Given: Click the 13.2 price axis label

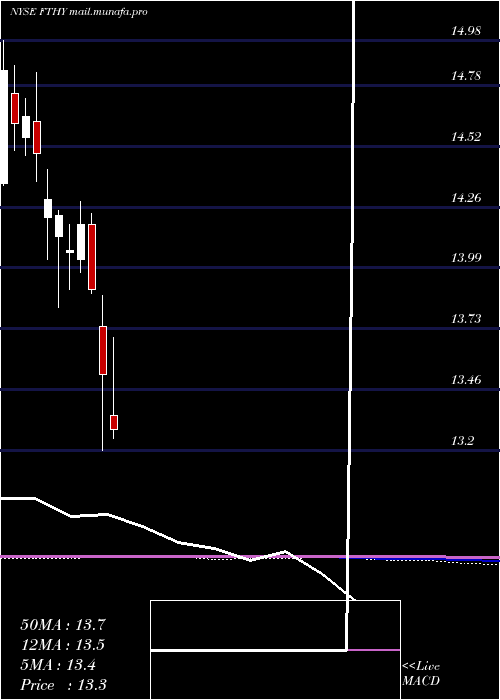Looking at the screenshot, I should (x=462, y=442).
